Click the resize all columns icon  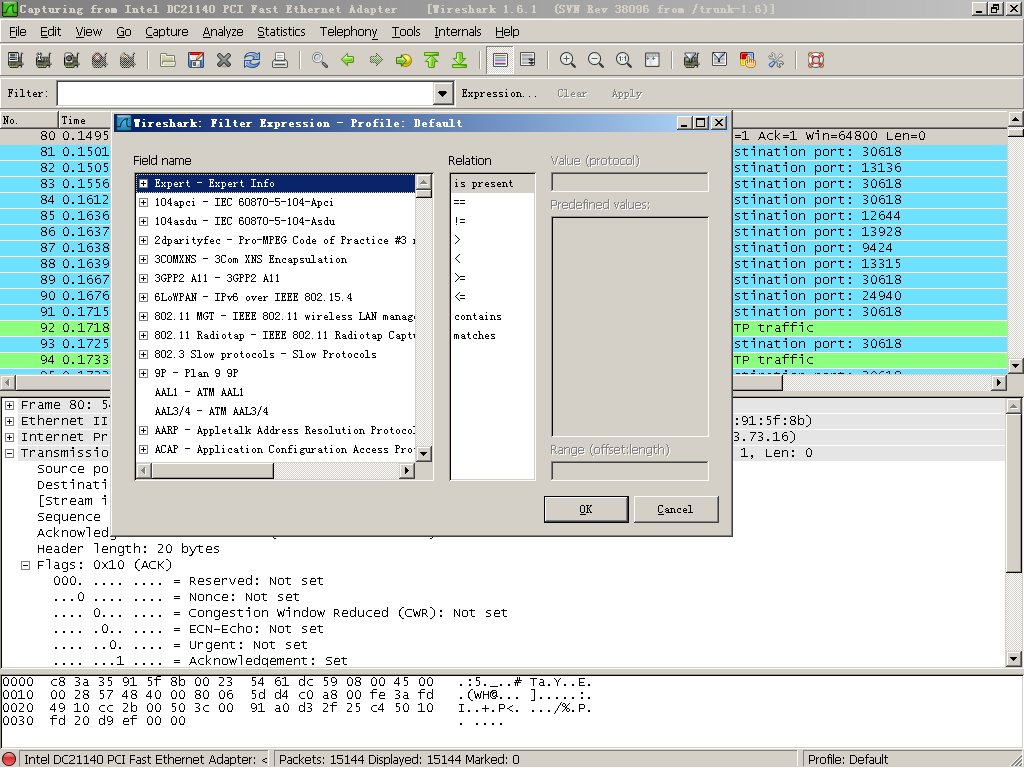click(x=652, y=60)
